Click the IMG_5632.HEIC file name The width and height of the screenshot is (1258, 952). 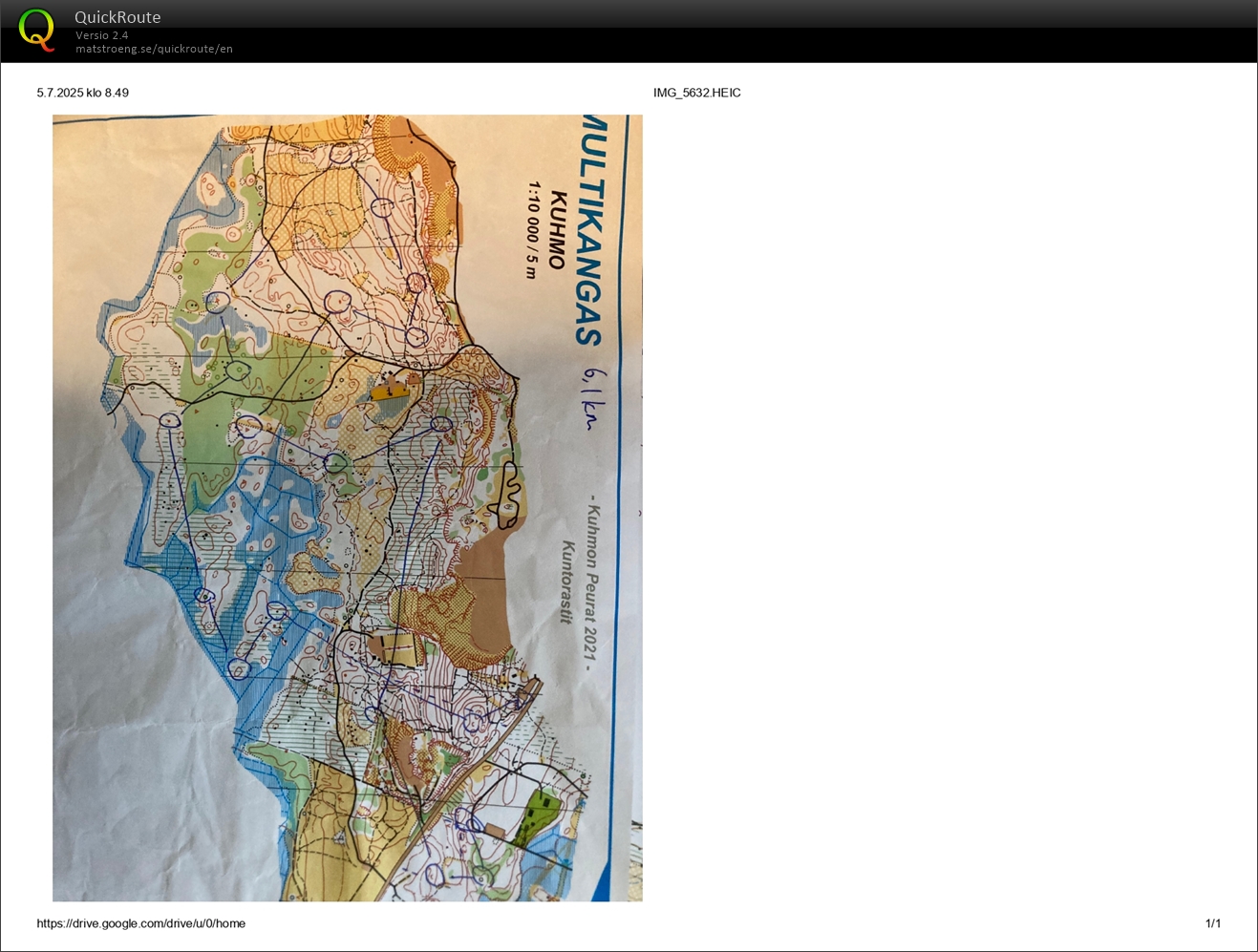696,93
